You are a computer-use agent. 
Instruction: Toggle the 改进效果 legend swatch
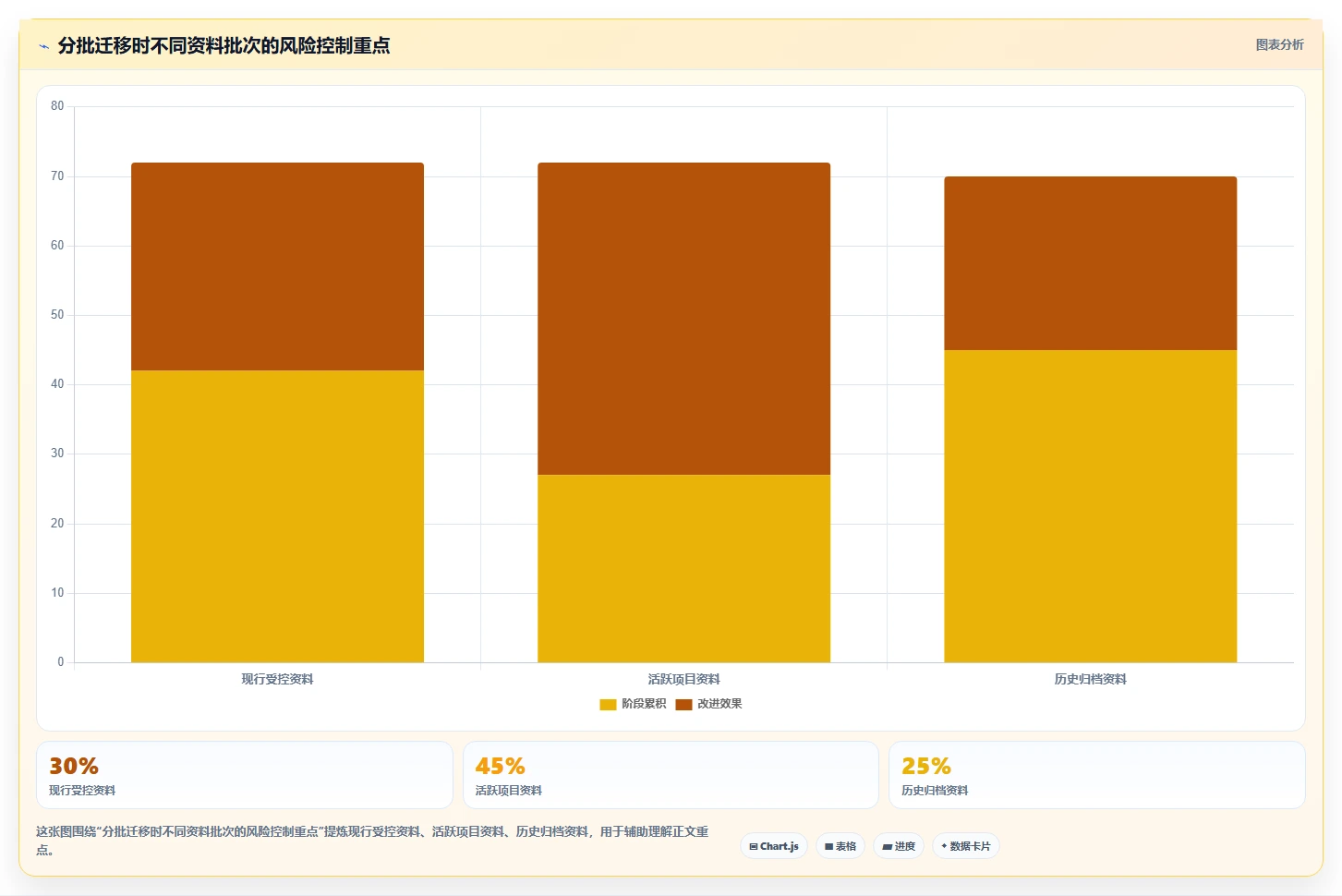pyautogui.click(x=683, y=704)
